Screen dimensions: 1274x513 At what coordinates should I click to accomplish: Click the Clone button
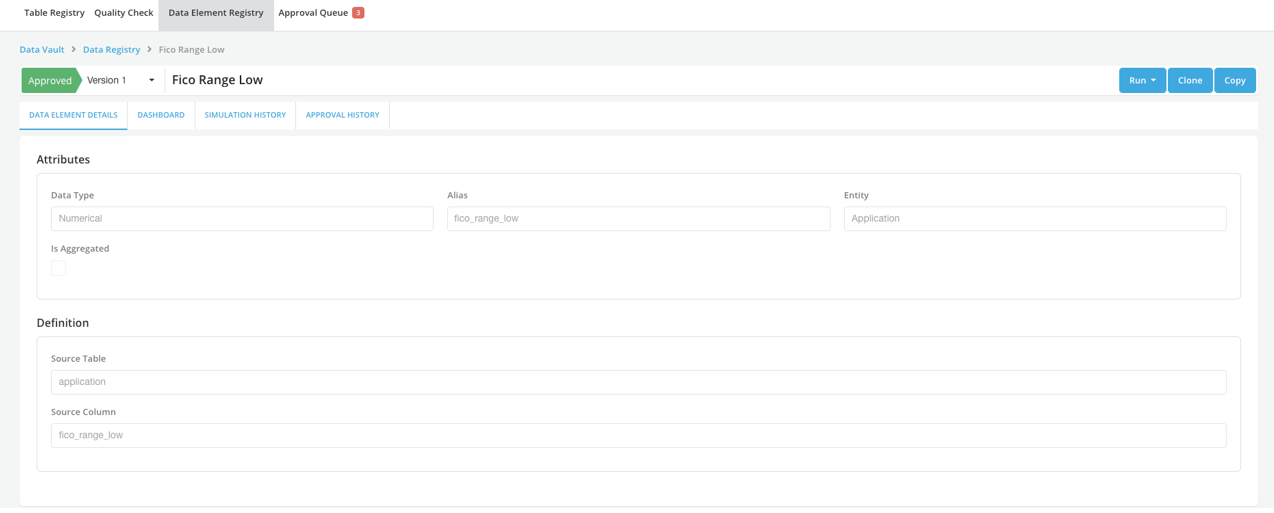(1189, 80)
